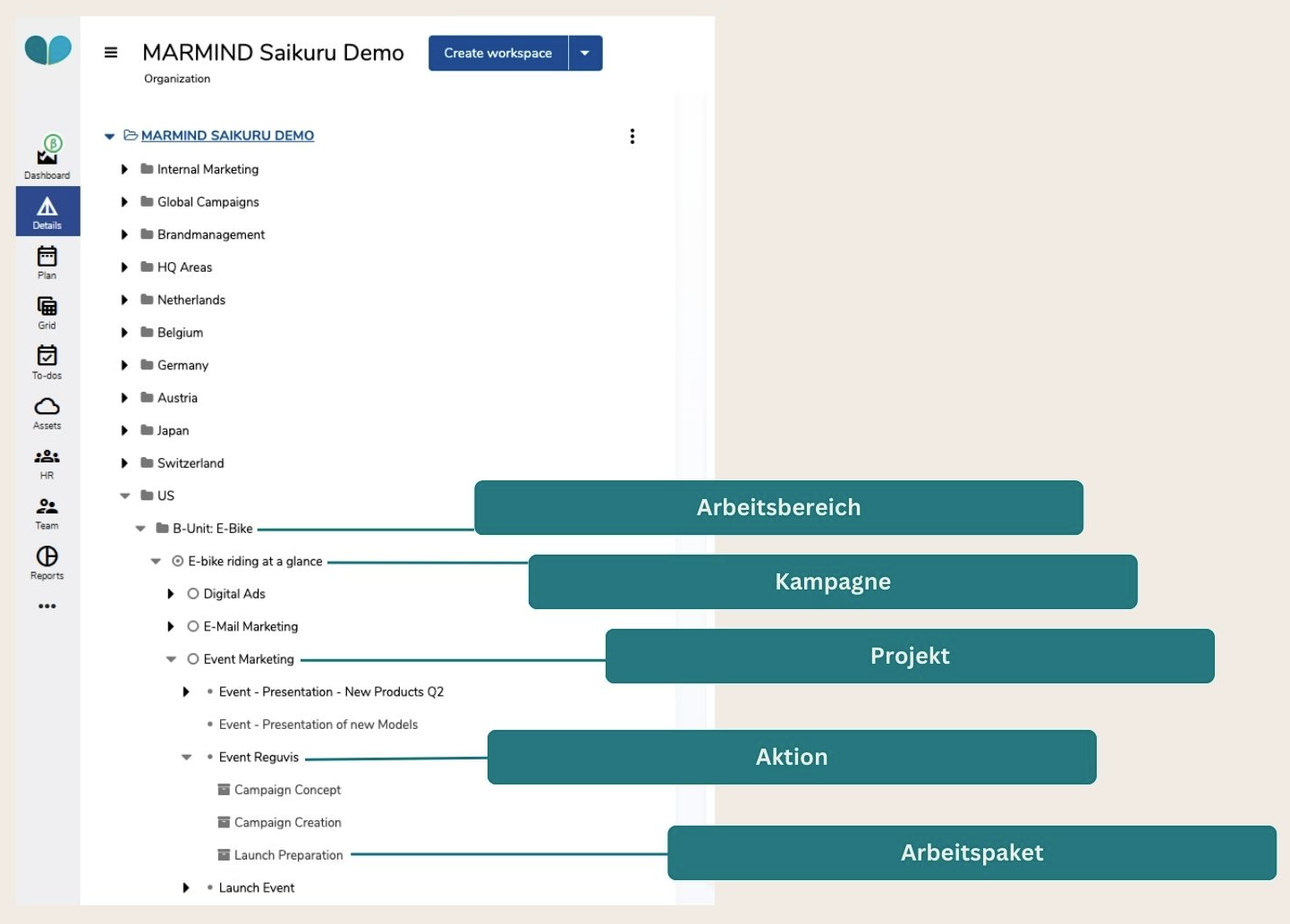Image resolution: width=1290 pixels, height=924 pixels.
Task: Open the Assets cloud icon
Action: pos(47,411)
